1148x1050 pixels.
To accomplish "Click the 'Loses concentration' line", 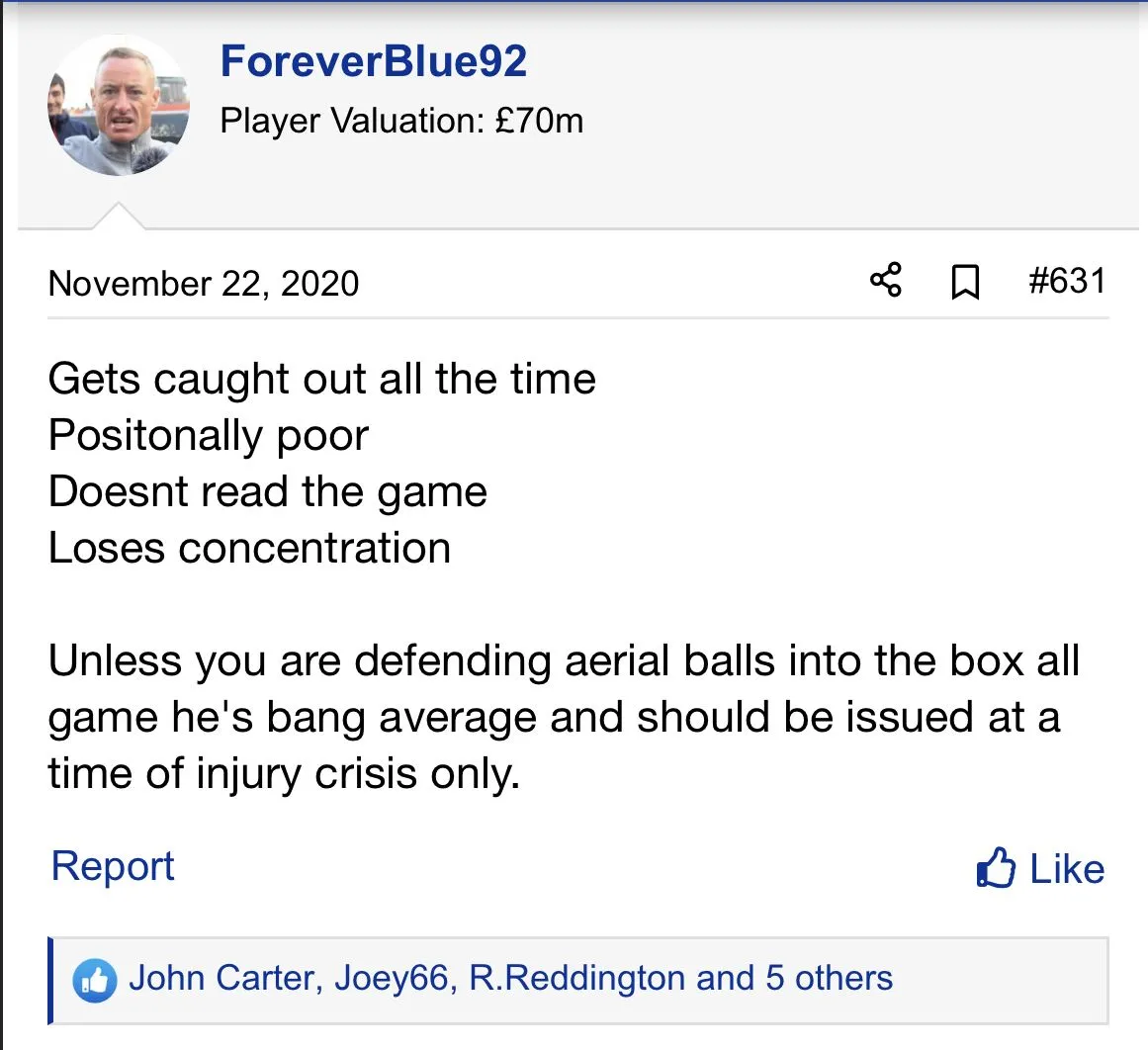I will (x=249, y=548).
